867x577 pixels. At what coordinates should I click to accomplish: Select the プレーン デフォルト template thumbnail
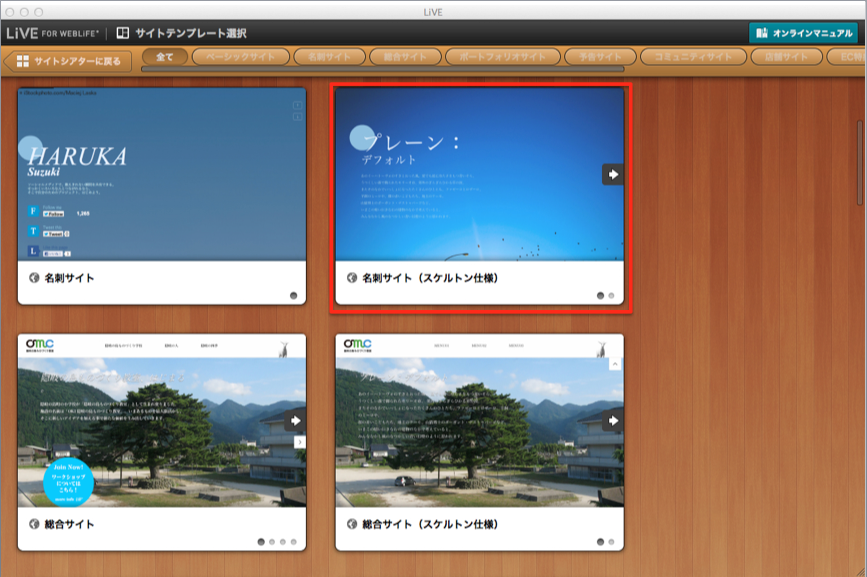[479, 174]
